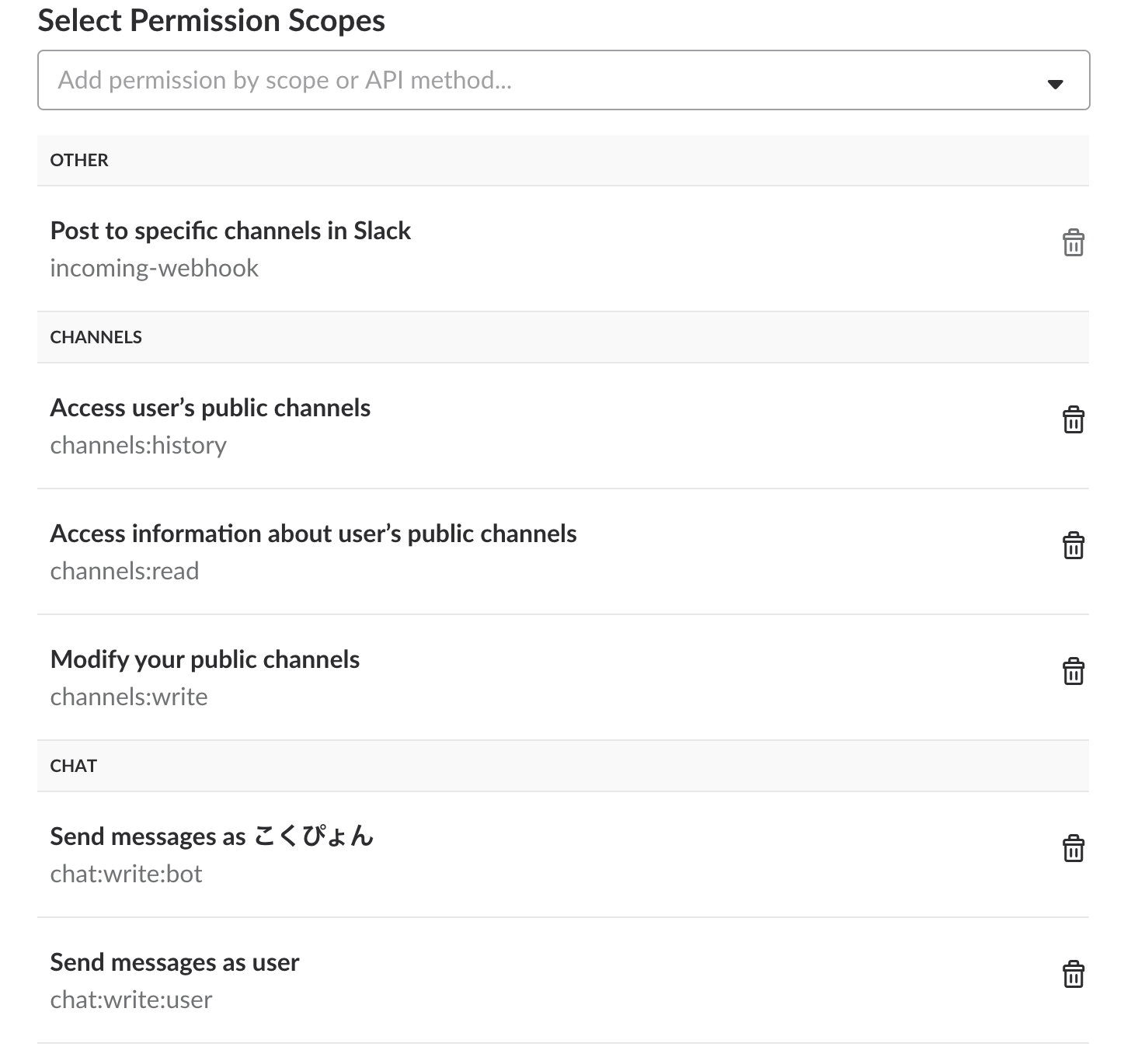This screenshot has width=1131, height=1064.
Task: Click trash icon for channels:read
Action: coord(1073,546)
